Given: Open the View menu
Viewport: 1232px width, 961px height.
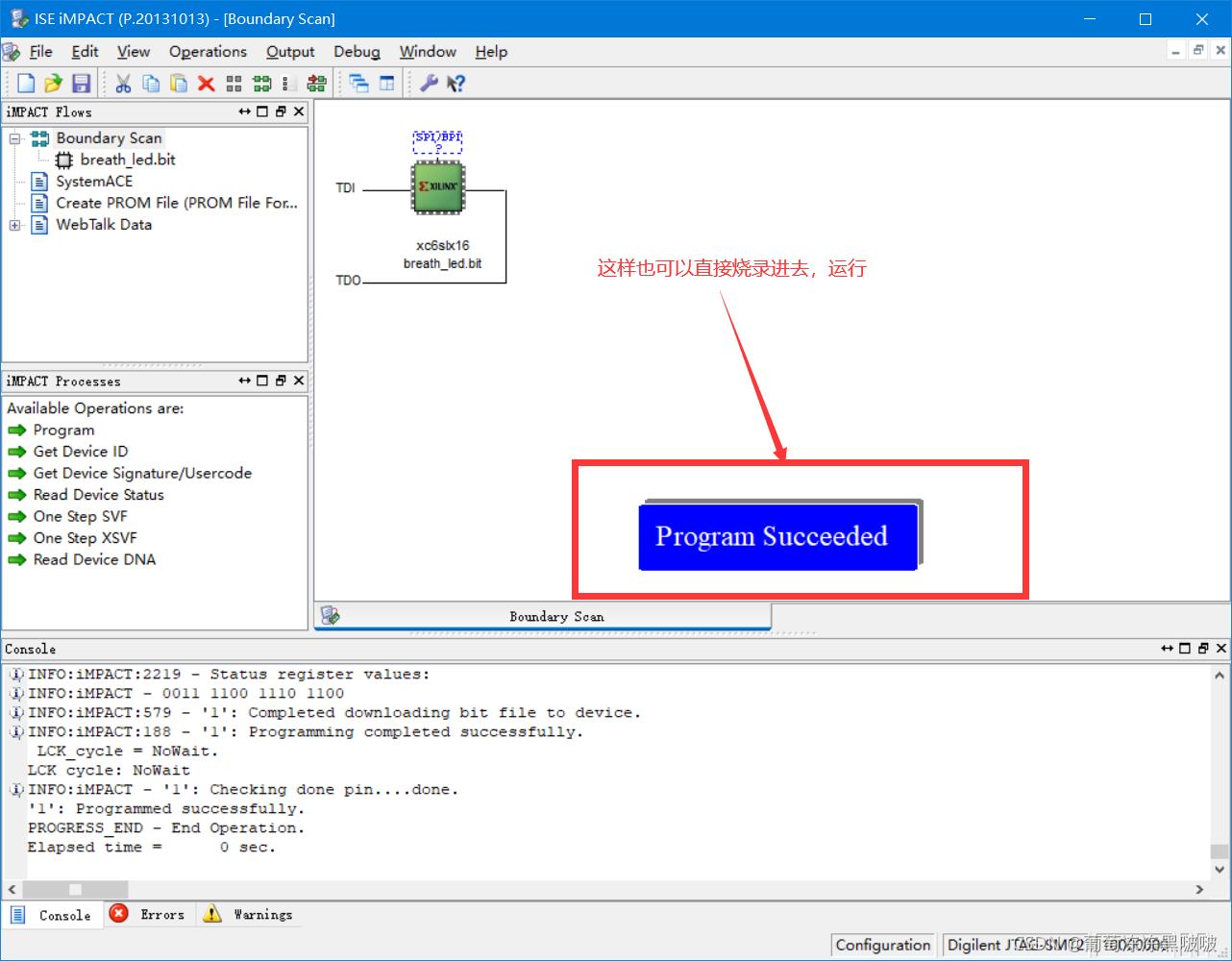Looking at the screenshot, I should (134, 52).
